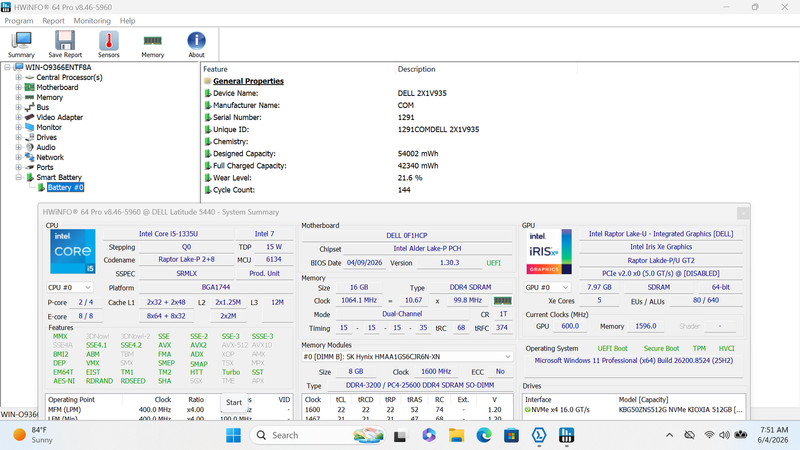Open the Help menu
Screen dimensions: 800x450
pyautogui.click(x=128, y=21)
